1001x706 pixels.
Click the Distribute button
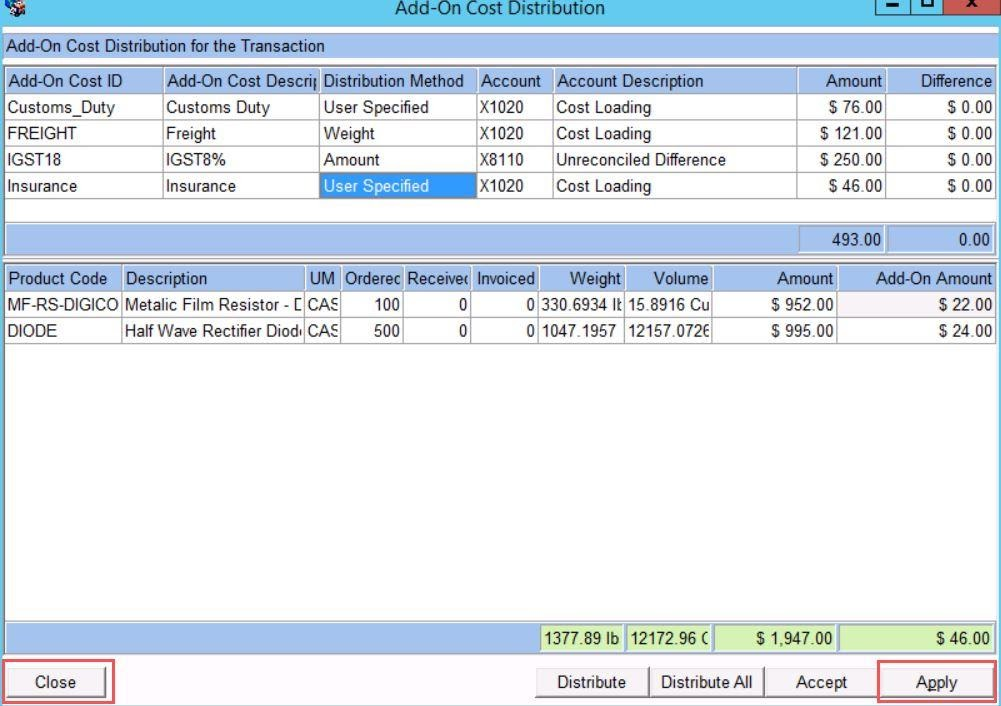tap(591, 682)
